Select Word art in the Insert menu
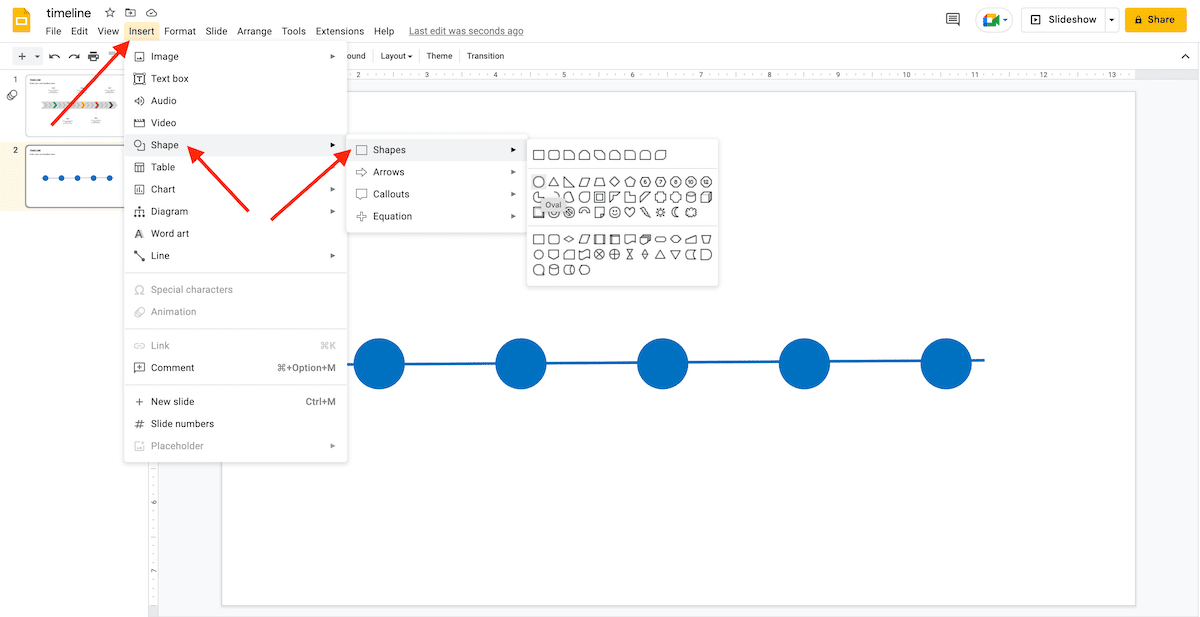The image size is (1200, 617). tap(236, 234)
